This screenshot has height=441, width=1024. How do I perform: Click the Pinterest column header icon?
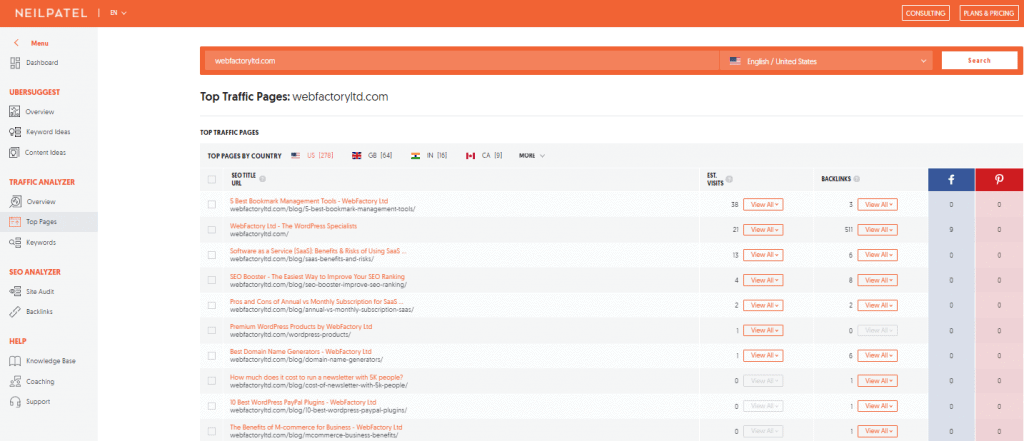tap(999, 180)
